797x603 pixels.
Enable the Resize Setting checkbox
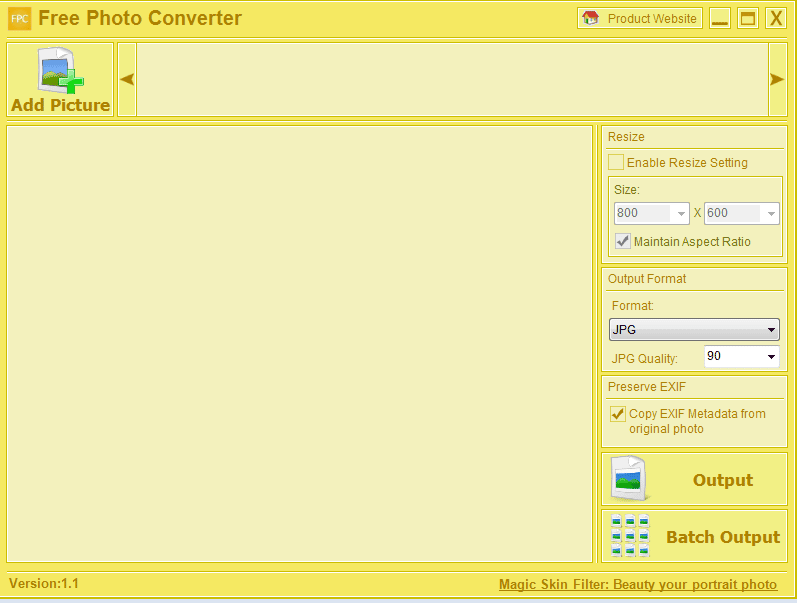616,162
